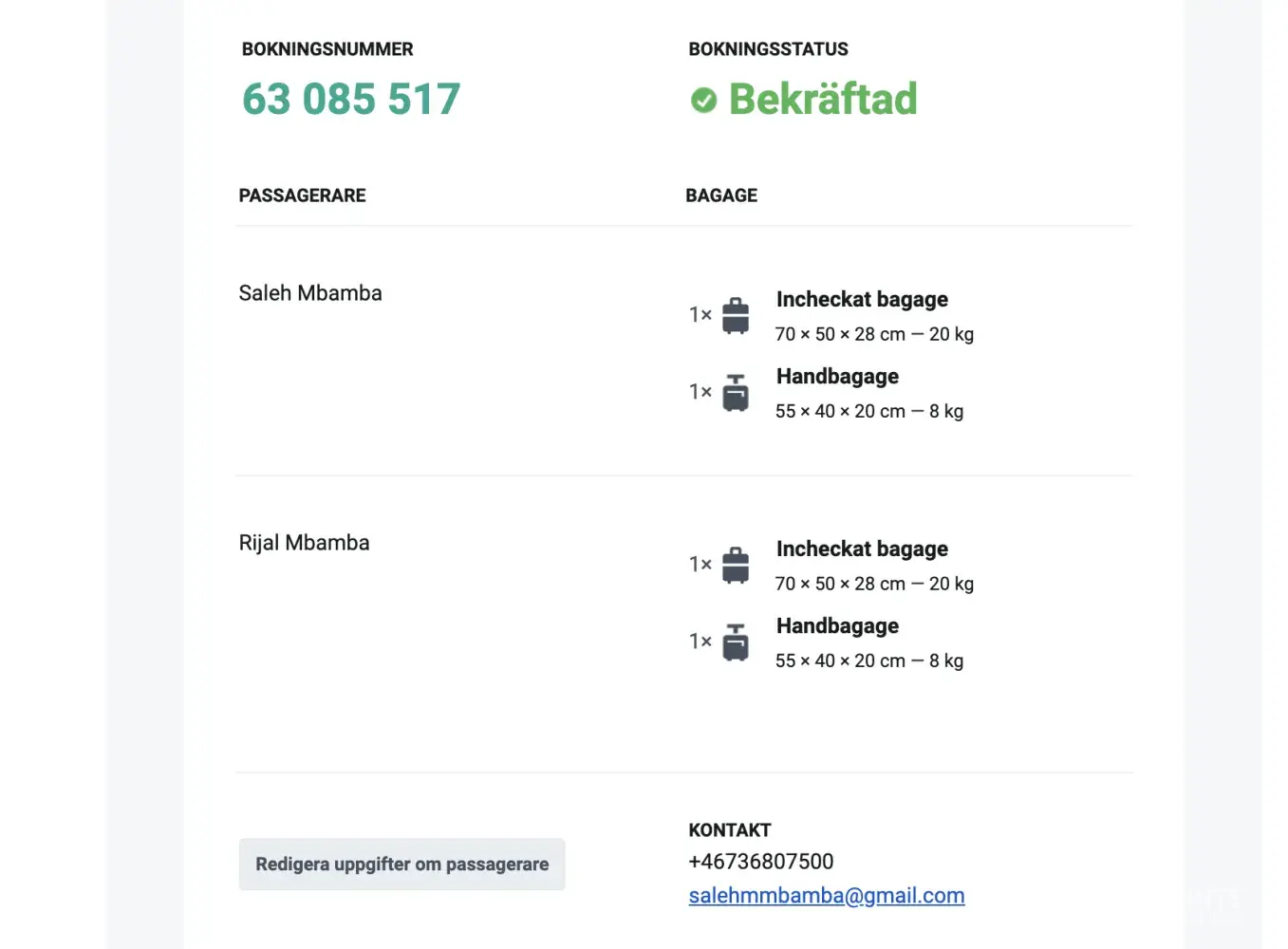Click the KONTAKT section heading
Screen dimensions: 1288x949
(729, 830)
